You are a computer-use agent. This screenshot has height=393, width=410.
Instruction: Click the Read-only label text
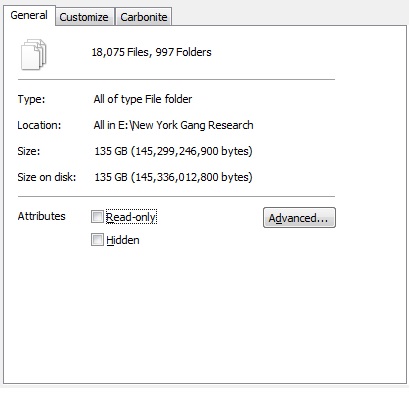[x=131, y=217]
